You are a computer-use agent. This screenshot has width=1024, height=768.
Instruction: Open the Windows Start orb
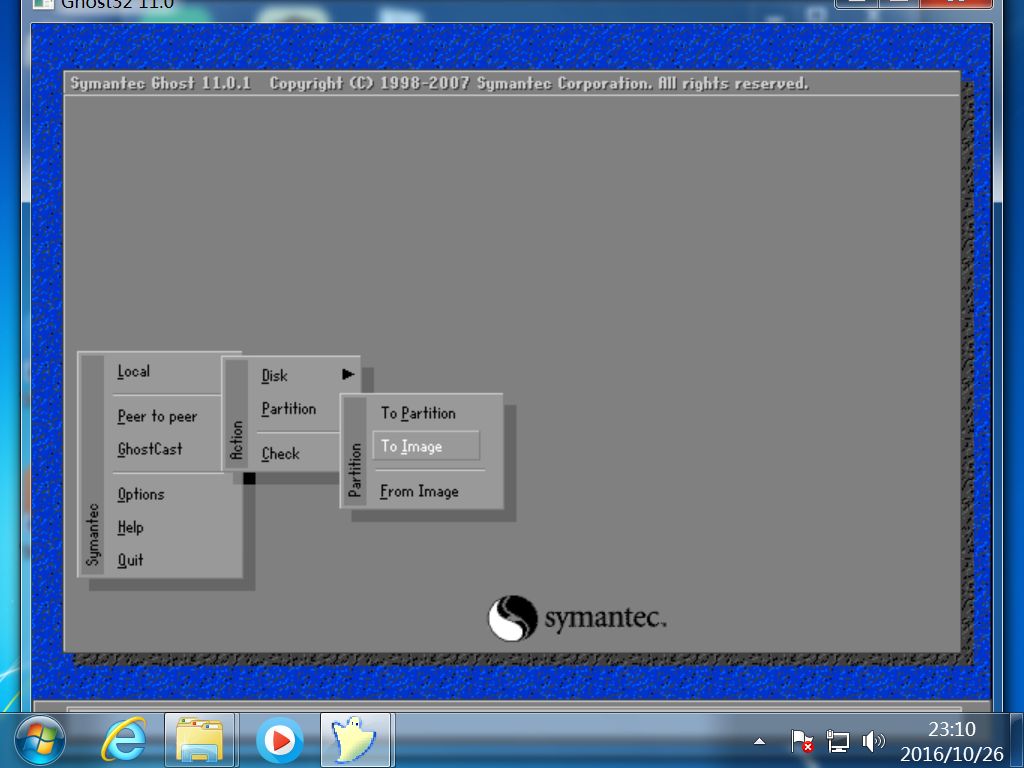pyautogui.click(x=40, y=741)
